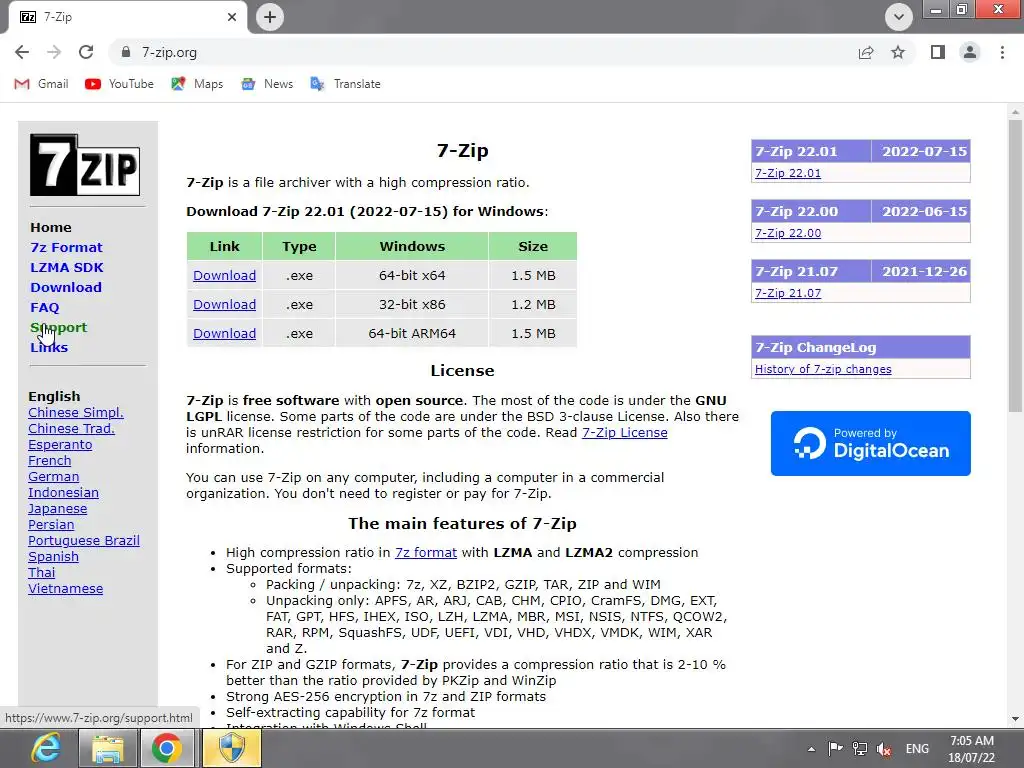Open File Explorer from the taskbar
The width and height of the screenshot is (1024, 768).
point(108,748)
